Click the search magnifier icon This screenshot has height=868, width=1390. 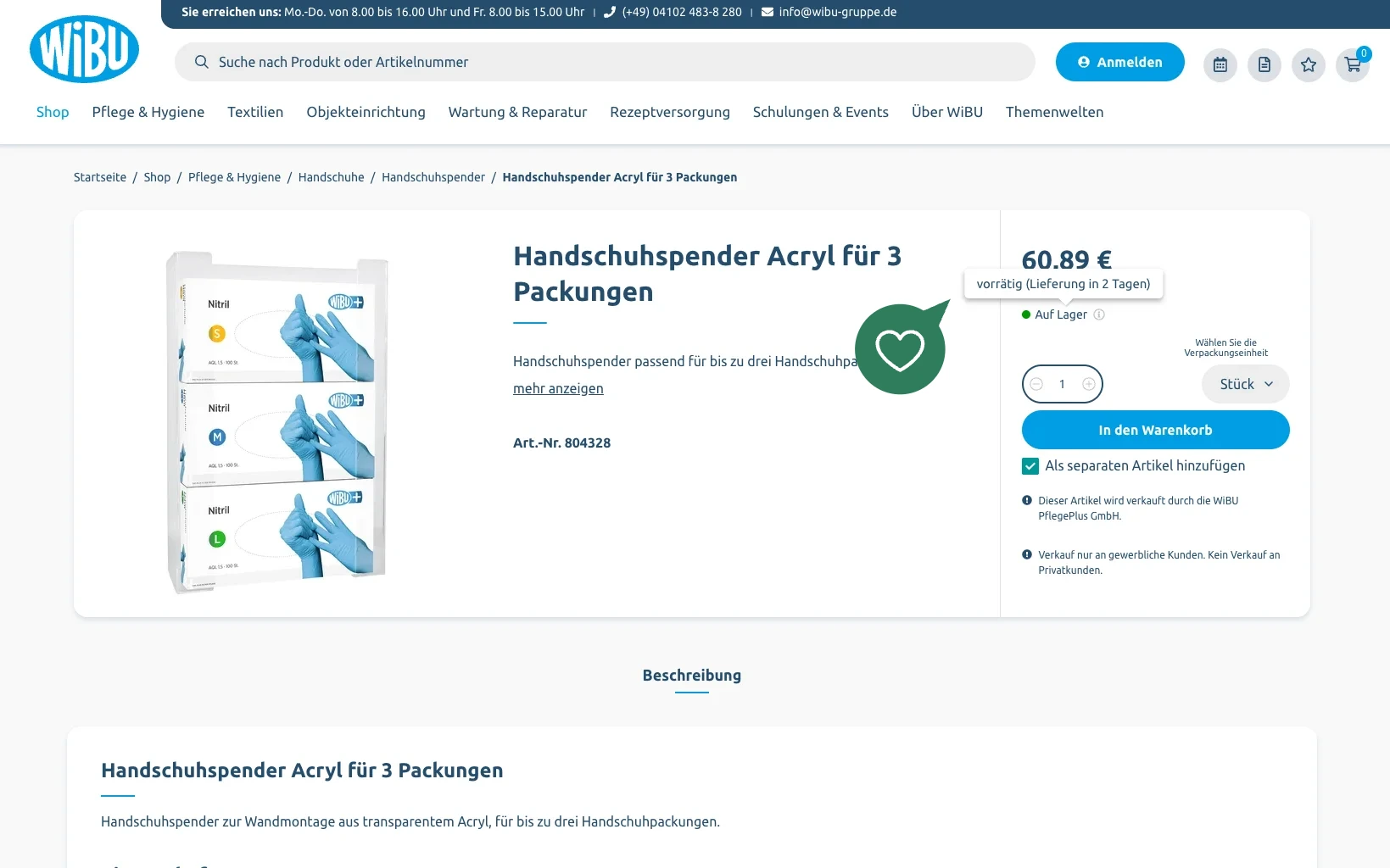tap(201, 62)
